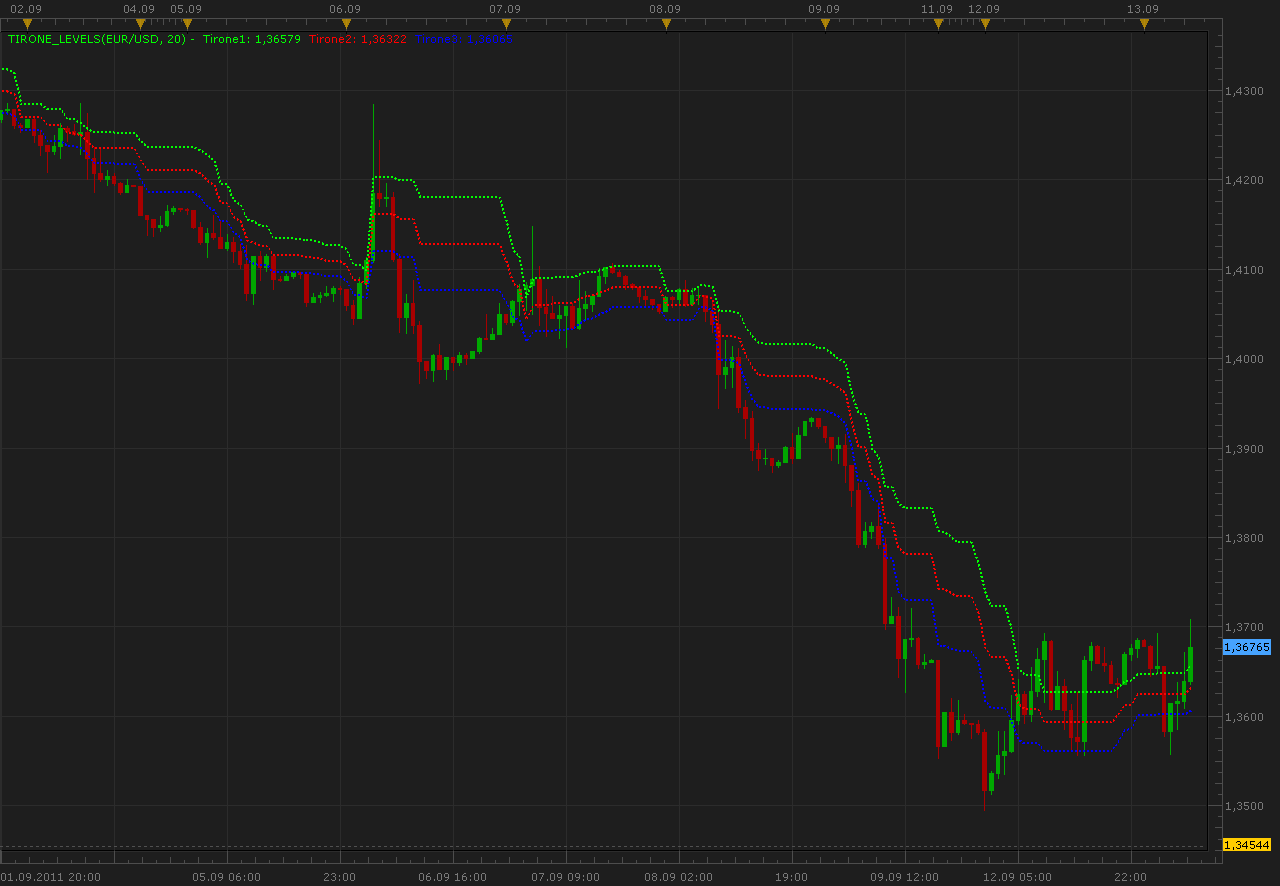The width and height of the screenshot is (1280, 886).
Task: Select the 09.09 date marker triangle
Action: pos(825,24)
